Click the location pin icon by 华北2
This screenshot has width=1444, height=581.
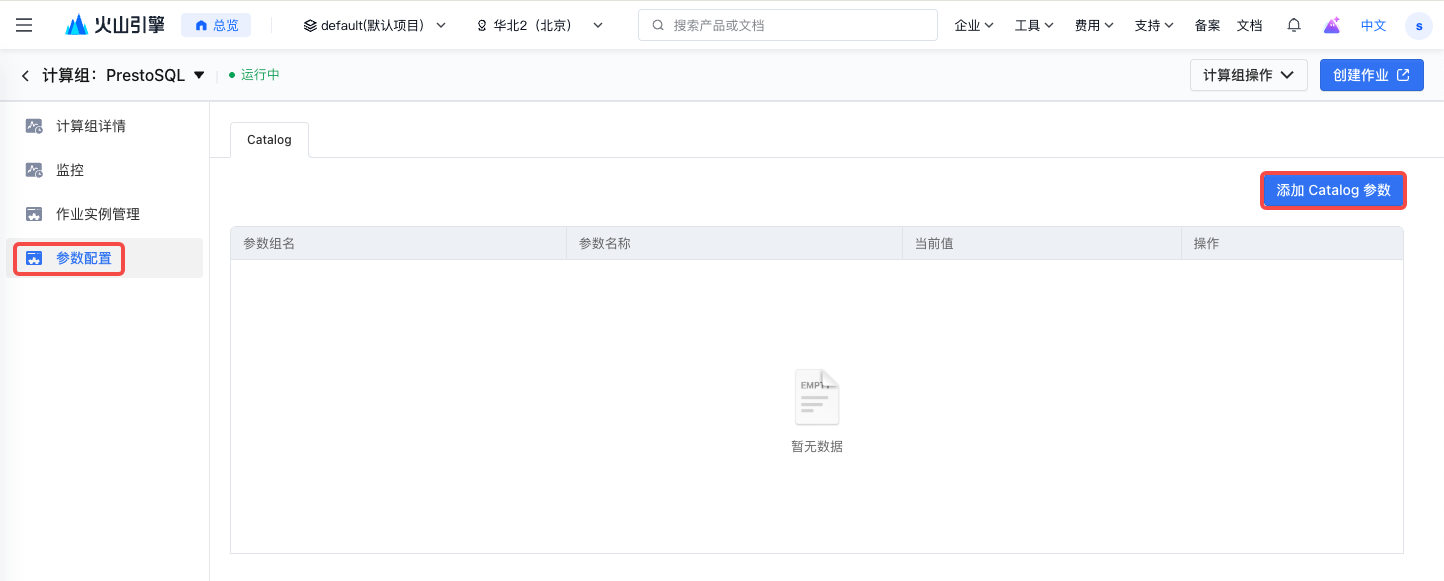coord(482,25)
